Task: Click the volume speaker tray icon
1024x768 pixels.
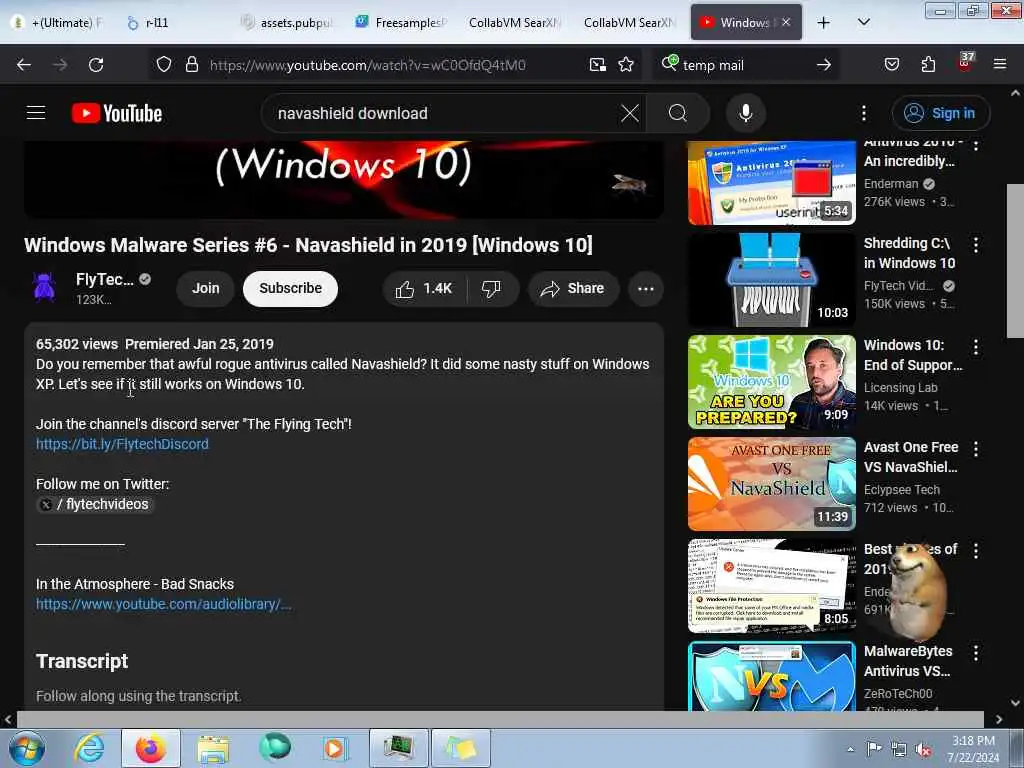Action: (923, 750)
